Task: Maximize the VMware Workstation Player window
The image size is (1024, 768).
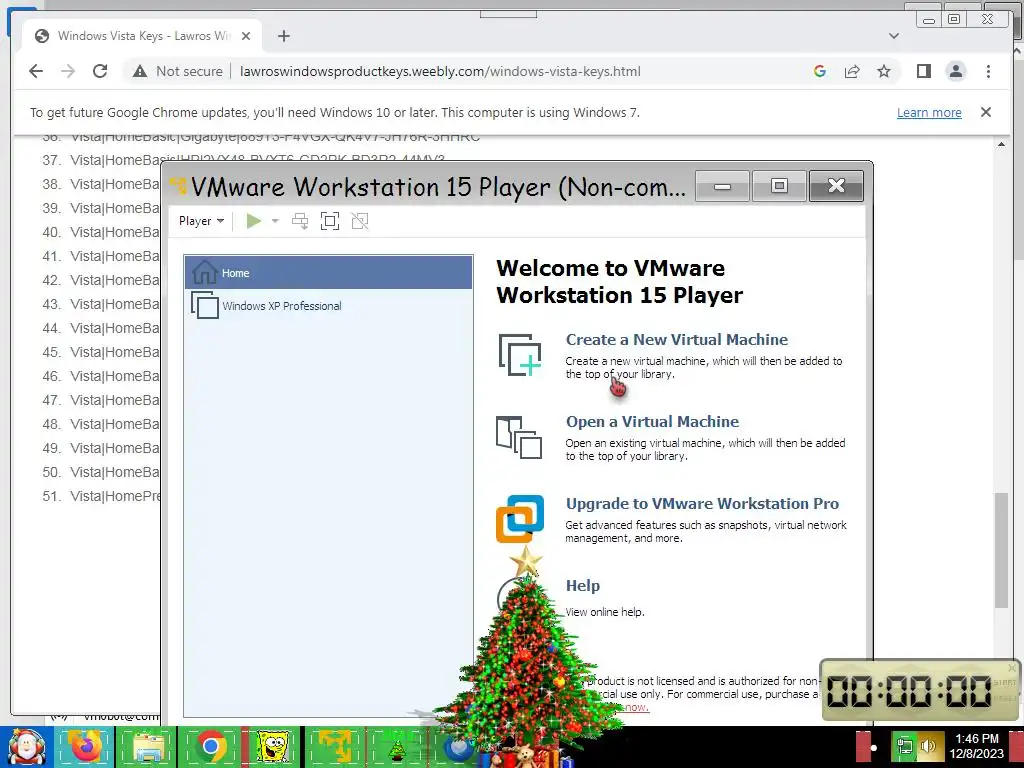Action: pos(779,186)
